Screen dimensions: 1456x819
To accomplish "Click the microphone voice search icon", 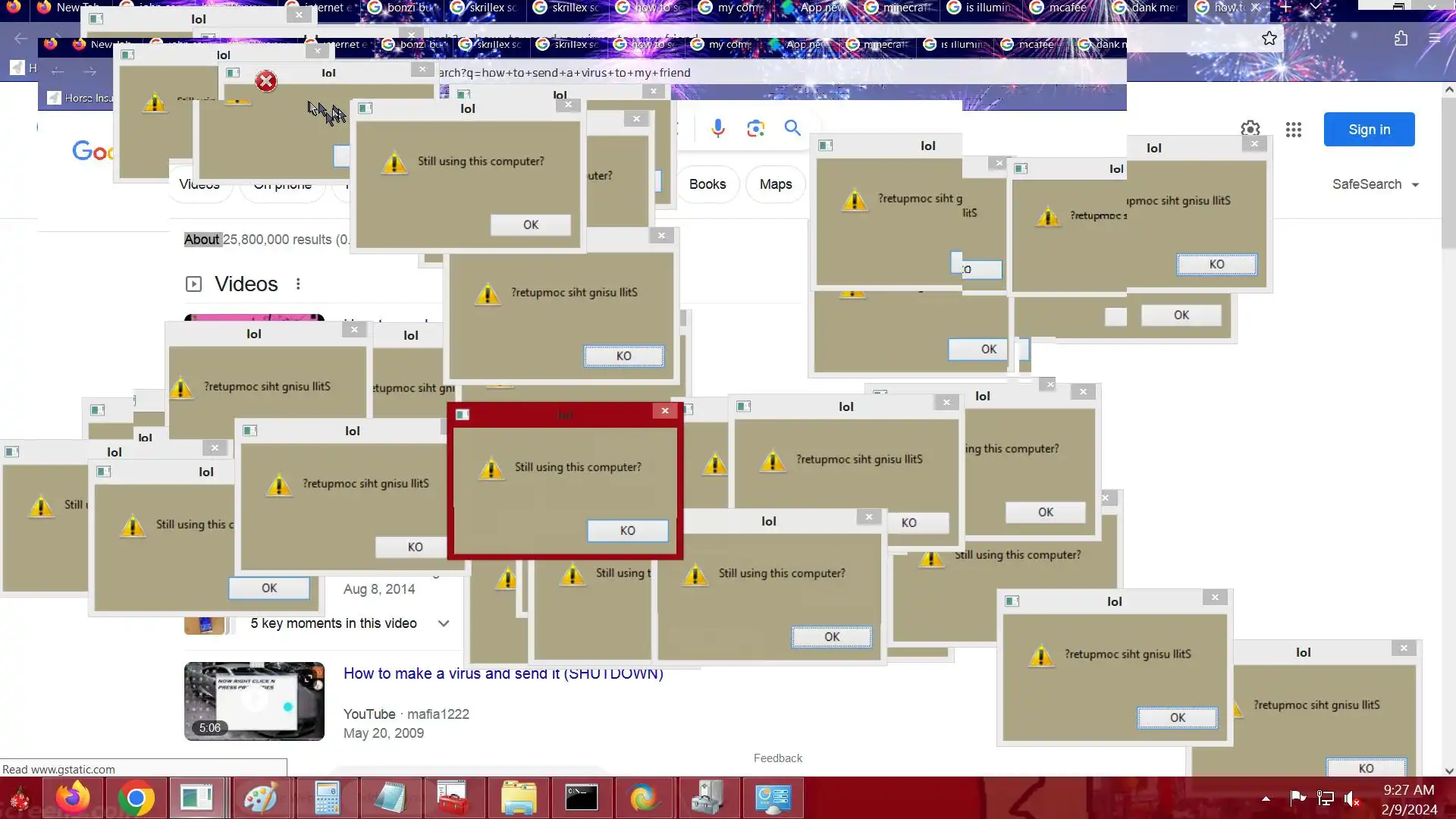I will point(717,128).
